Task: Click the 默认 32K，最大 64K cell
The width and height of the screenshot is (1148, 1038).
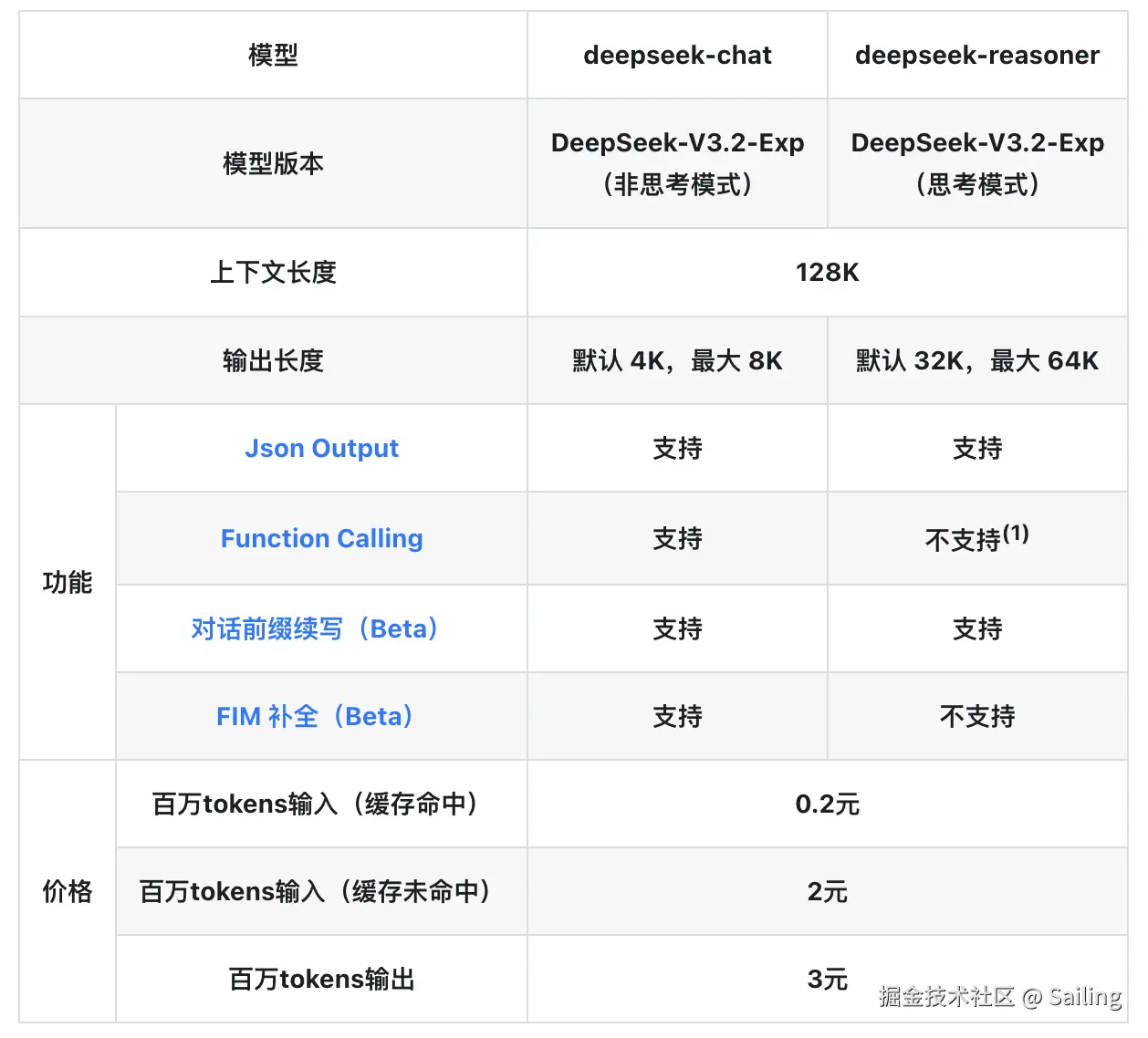Action: coord(976,361)
